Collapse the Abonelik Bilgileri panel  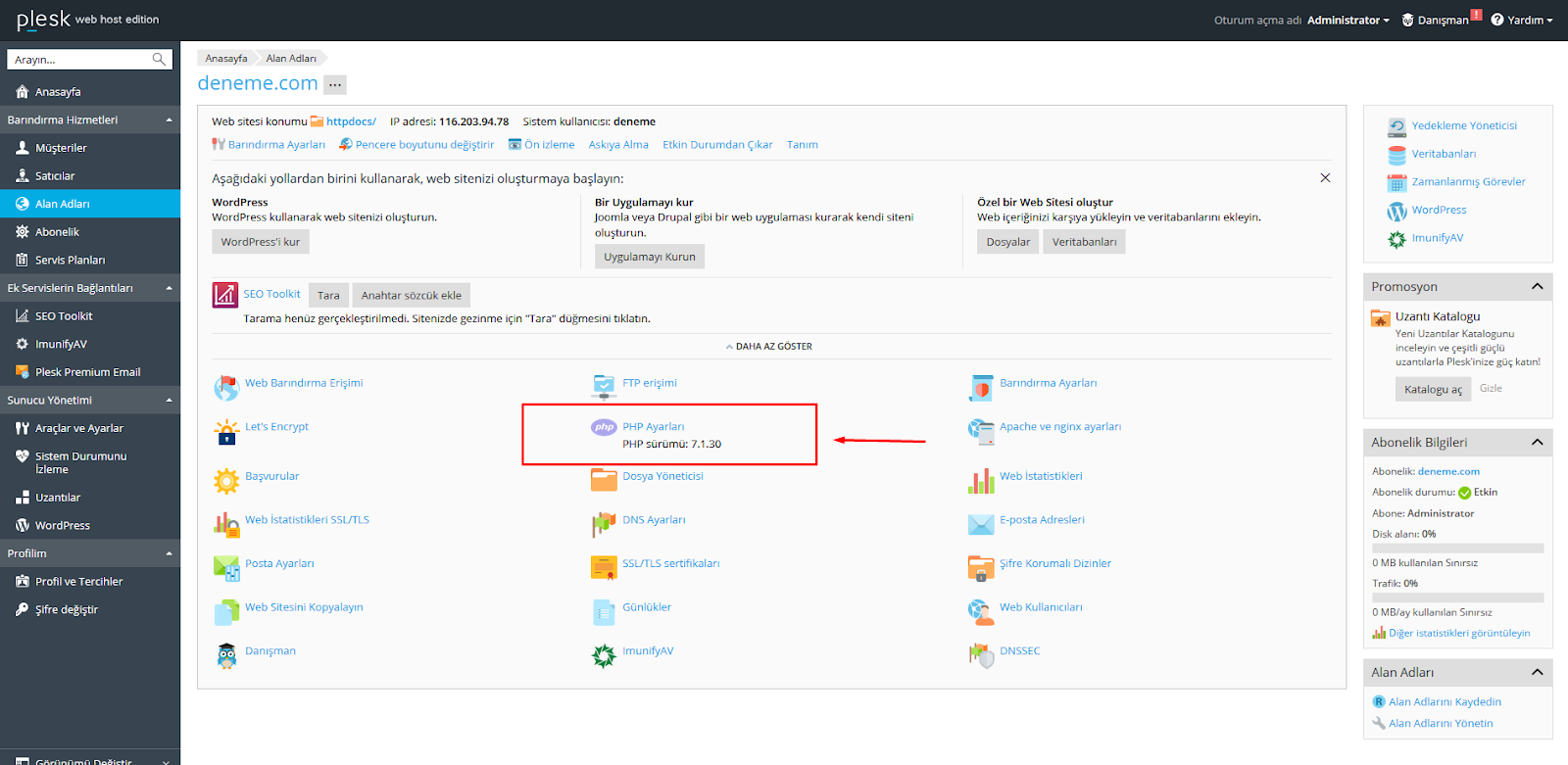1537,443
